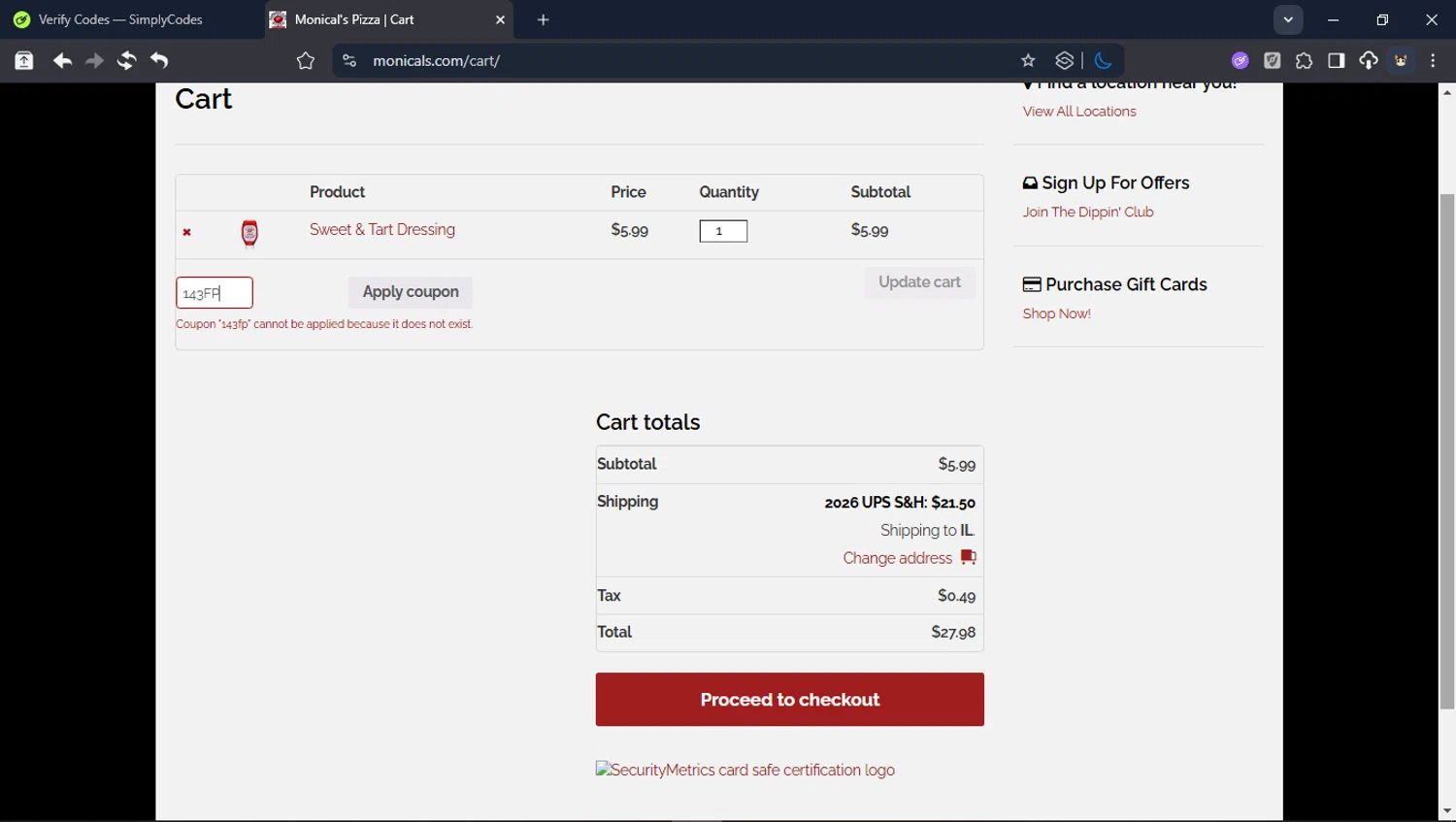Open the Shop Now! gift cards link

coord(1056,313)
